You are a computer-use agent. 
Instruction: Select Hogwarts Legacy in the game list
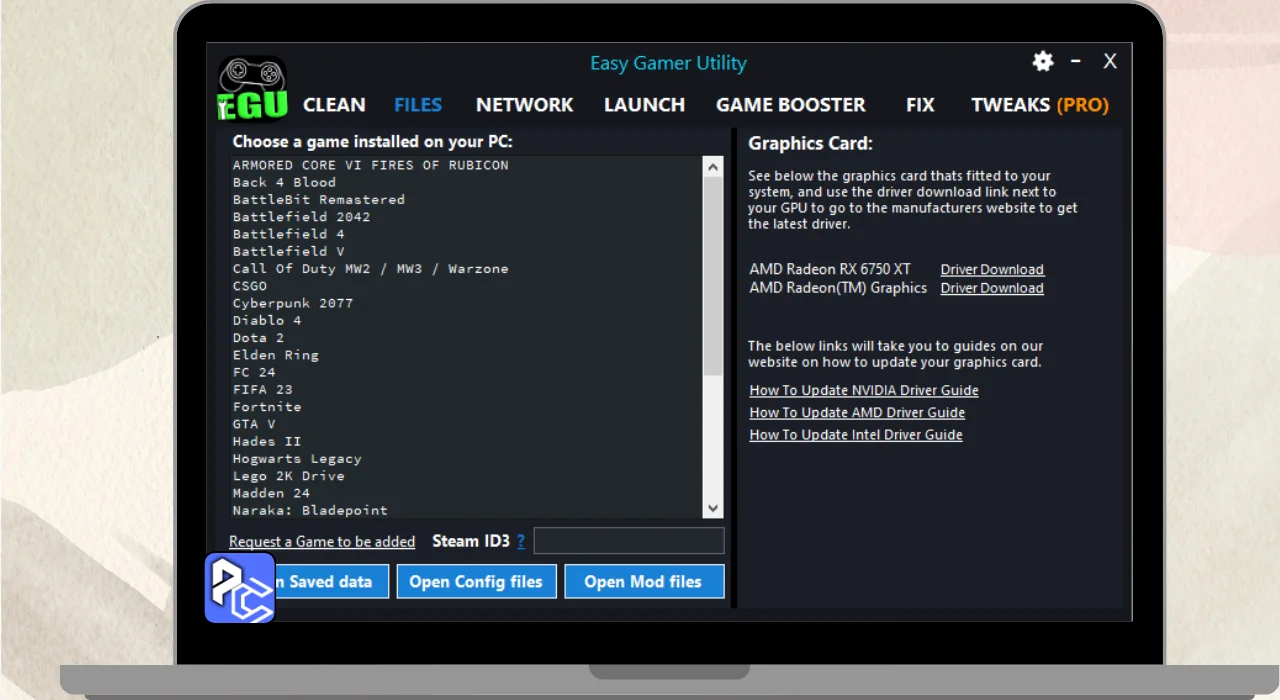297,458
